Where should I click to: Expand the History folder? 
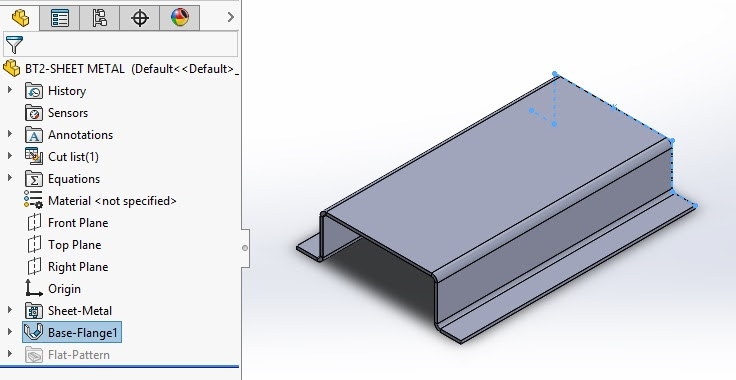pos(10,90)
